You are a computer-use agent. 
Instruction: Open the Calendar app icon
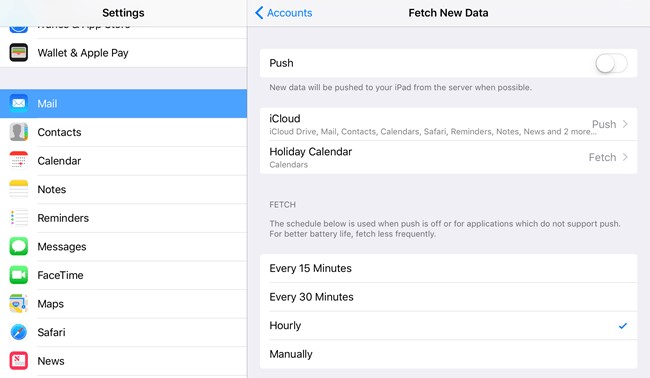[x=19, y=161]
